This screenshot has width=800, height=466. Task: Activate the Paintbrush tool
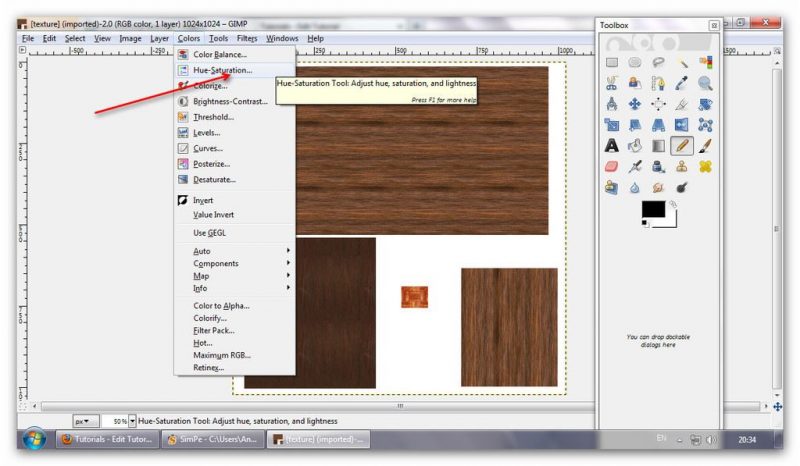point(706,146)
